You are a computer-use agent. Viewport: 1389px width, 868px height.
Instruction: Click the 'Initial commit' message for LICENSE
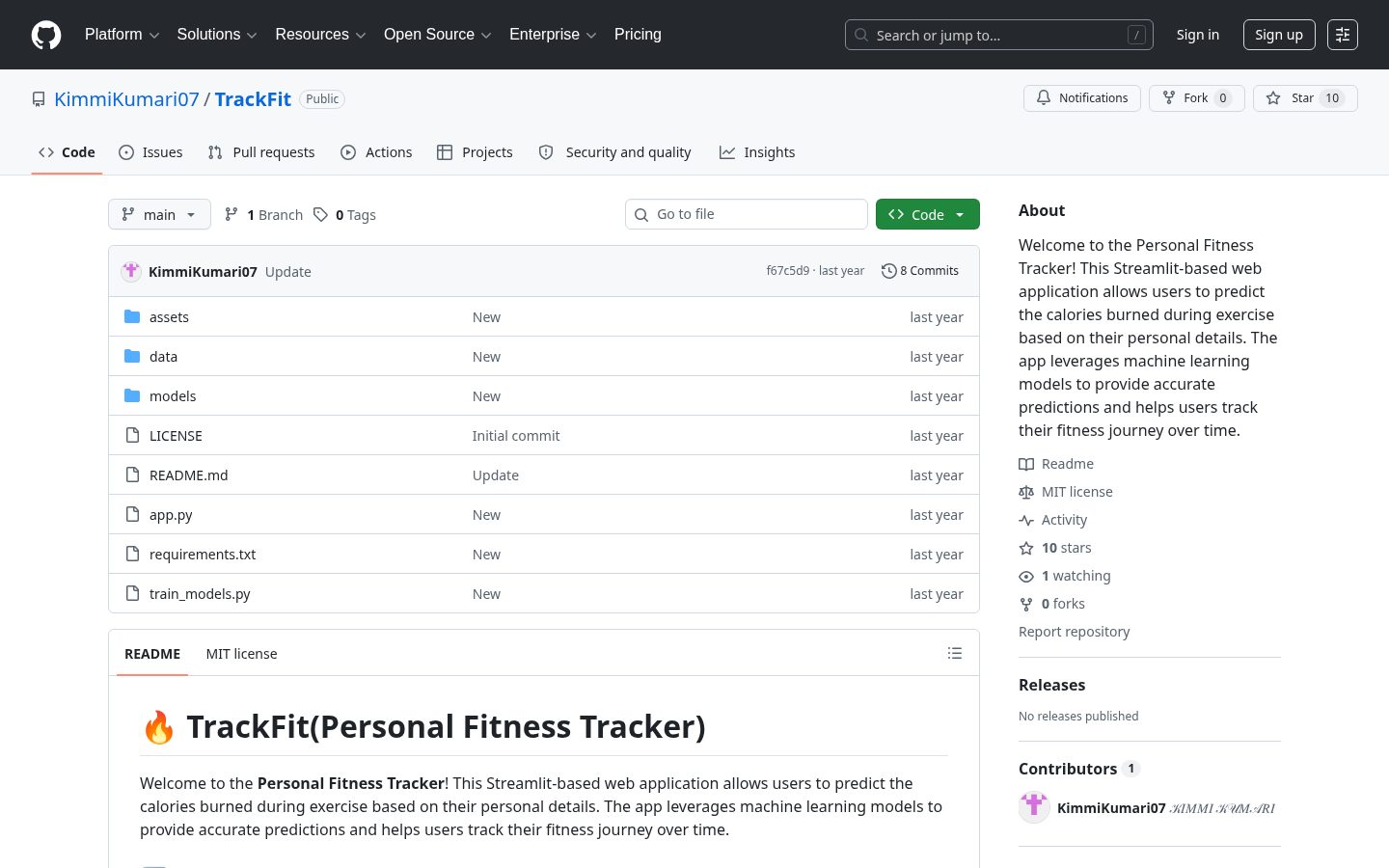[516, 436]
